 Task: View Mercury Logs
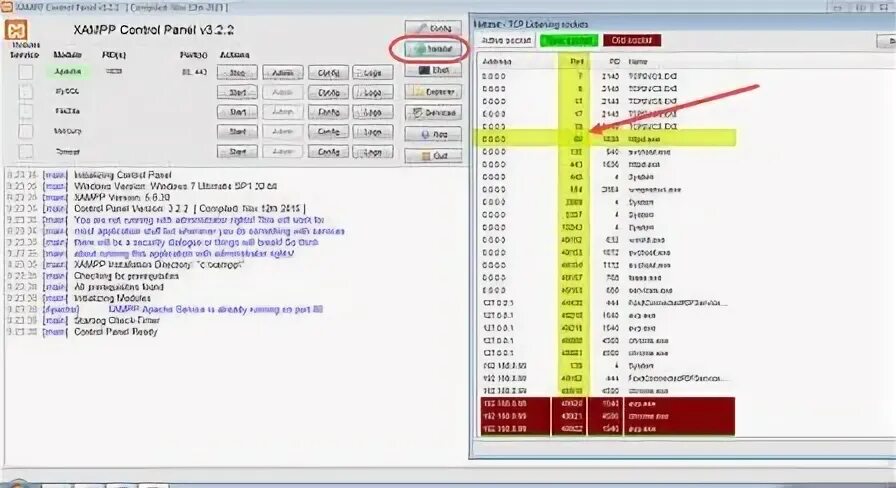(x=373, y=131)
